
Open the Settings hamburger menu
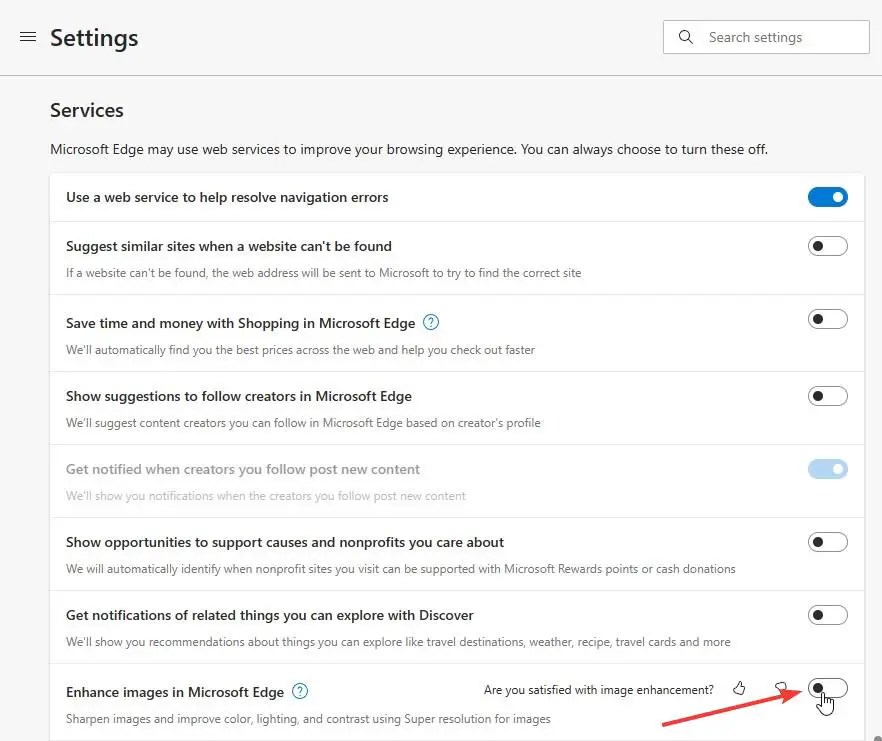pos(28,37)
